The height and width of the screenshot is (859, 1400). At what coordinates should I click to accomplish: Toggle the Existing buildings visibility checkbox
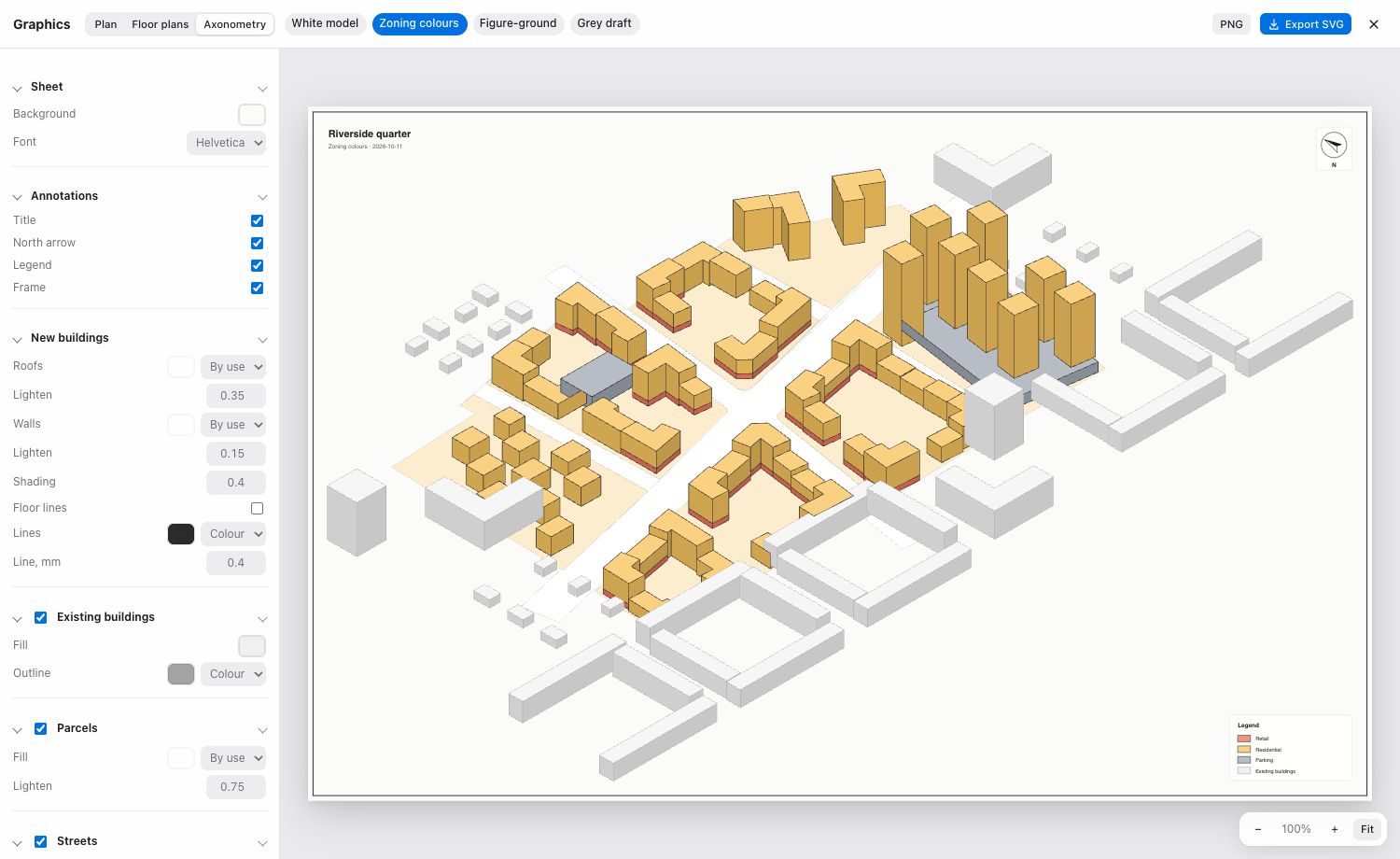pos(41,617)
